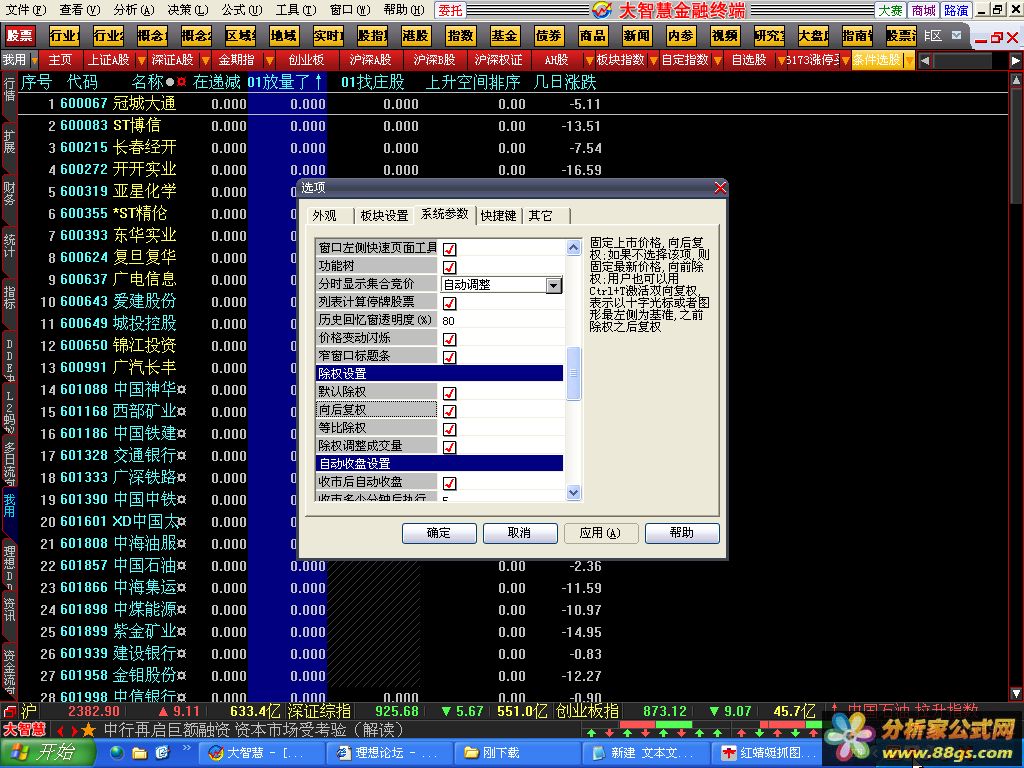The height and width of the screenshot is (768, 1024).
Task: Toggle 窗口左侧快速页面工具 checkbox
Action: click(x=449, y=249)
